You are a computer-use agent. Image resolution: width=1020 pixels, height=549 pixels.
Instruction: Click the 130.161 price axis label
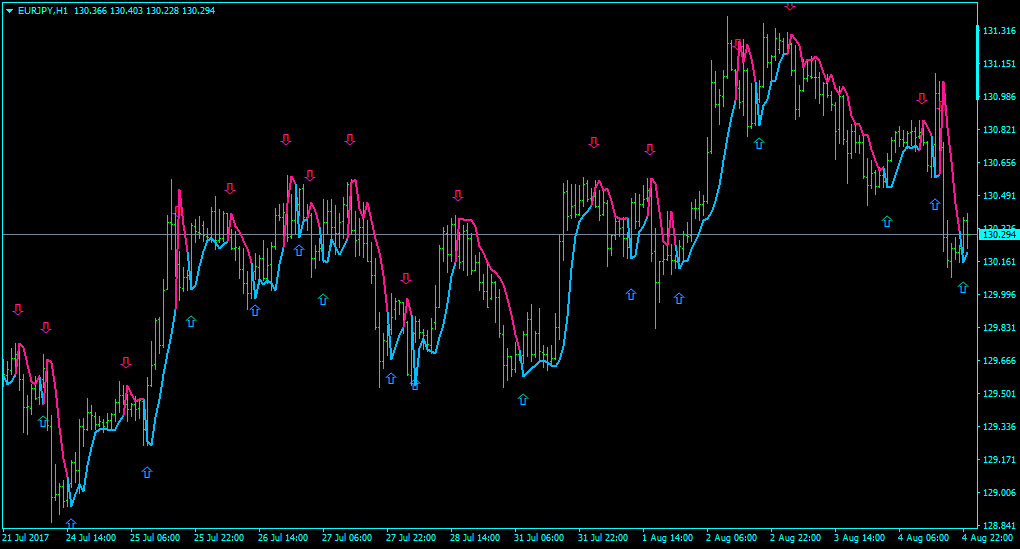[999, 262]
